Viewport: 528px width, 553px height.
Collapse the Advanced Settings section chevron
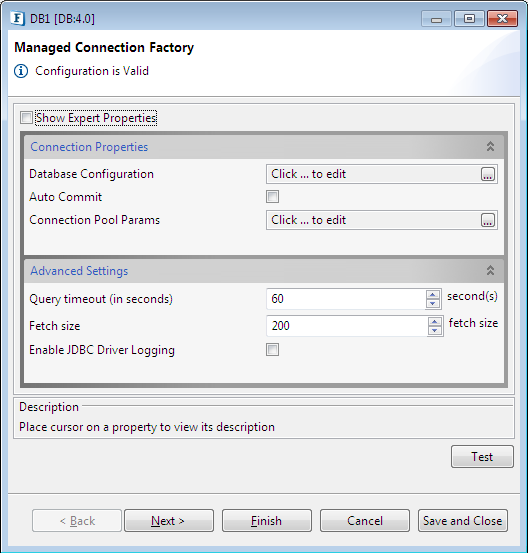click(490, 271)
